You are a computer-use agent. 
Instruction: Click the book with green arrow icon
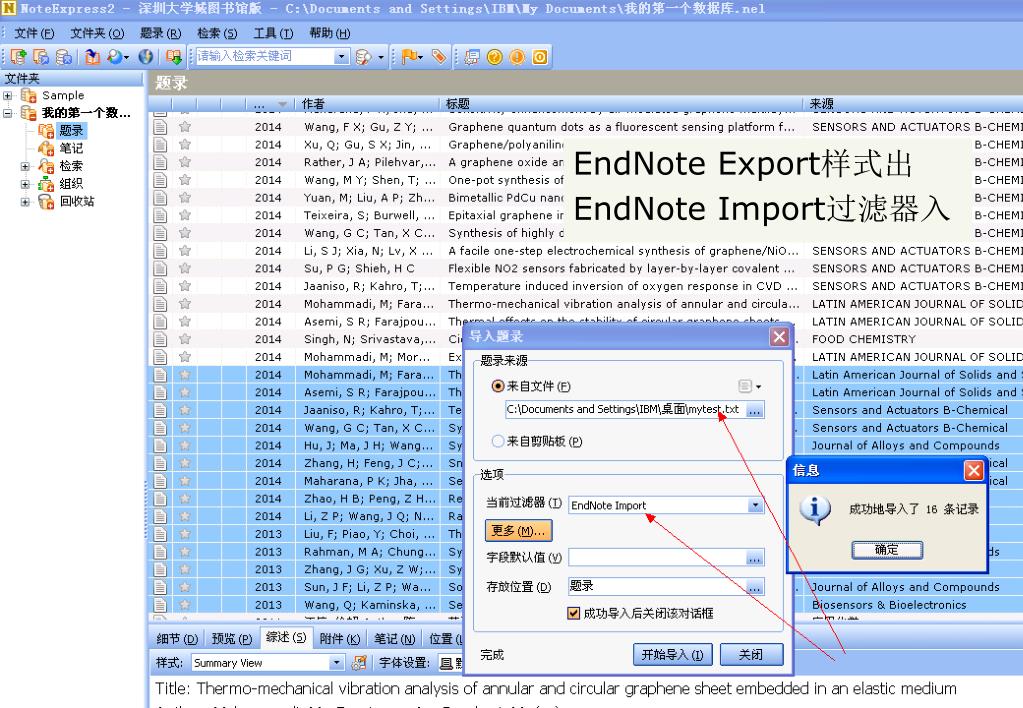click(x=174, y=57)
